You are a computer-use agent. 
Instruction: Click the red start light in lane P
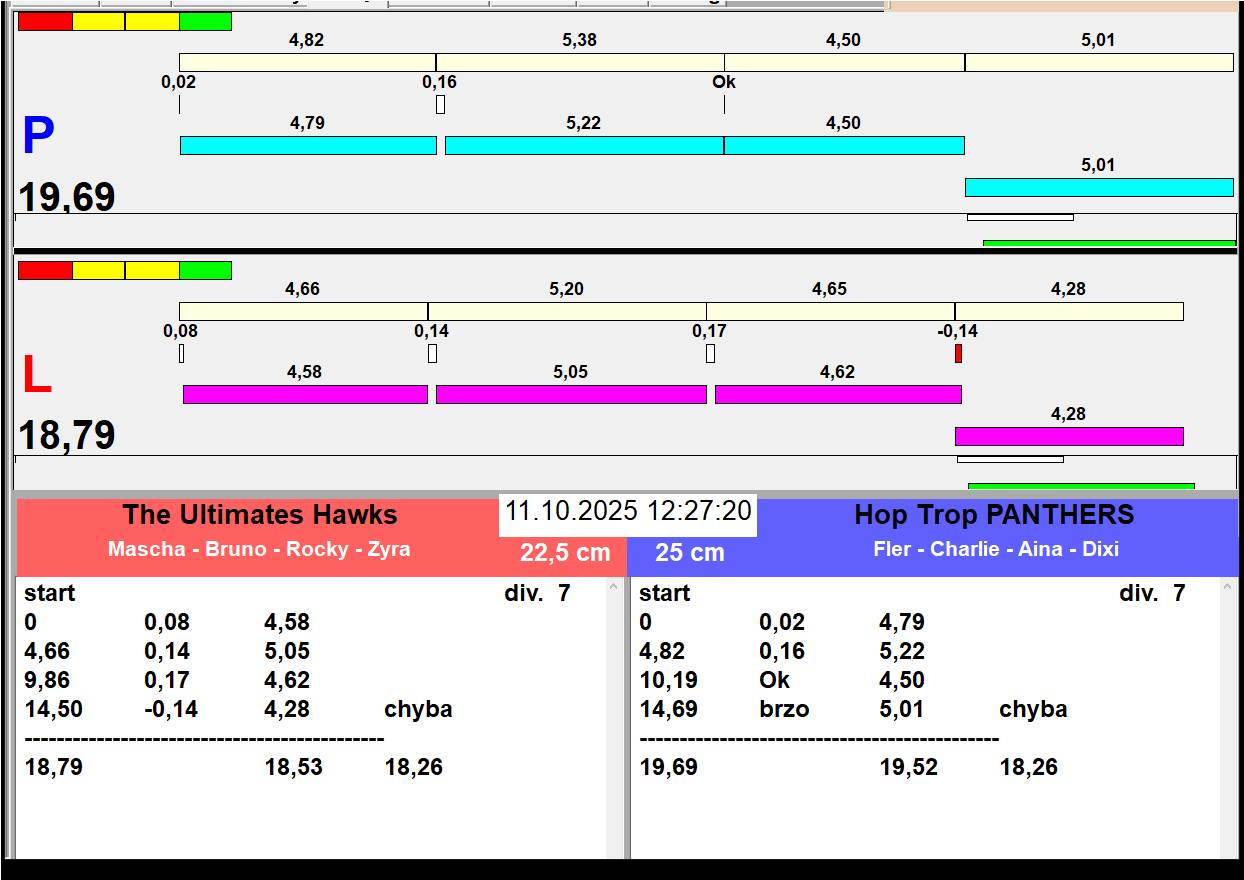tap(45, 21)
